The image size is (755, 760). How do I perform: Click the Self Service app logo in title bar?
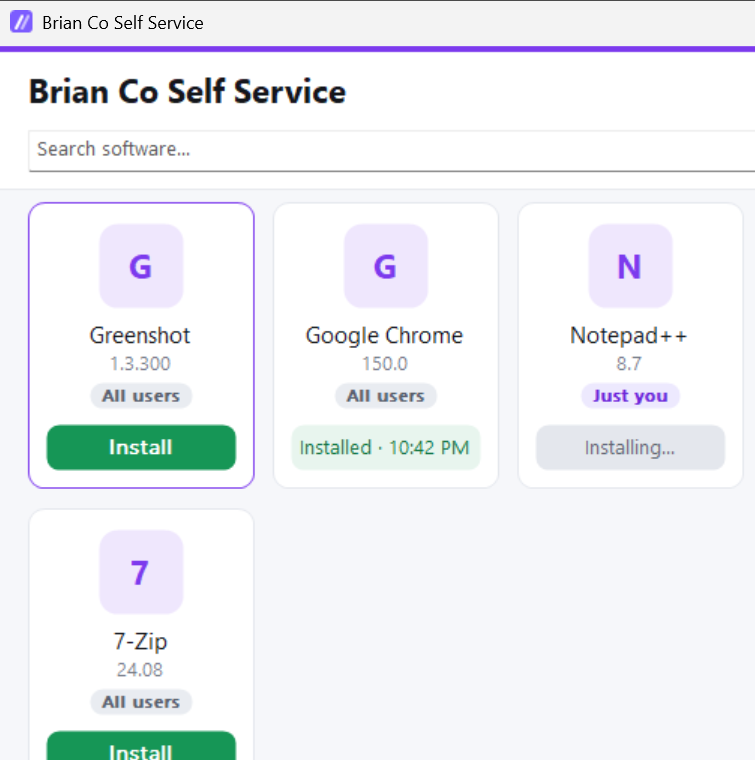(21, 22)
